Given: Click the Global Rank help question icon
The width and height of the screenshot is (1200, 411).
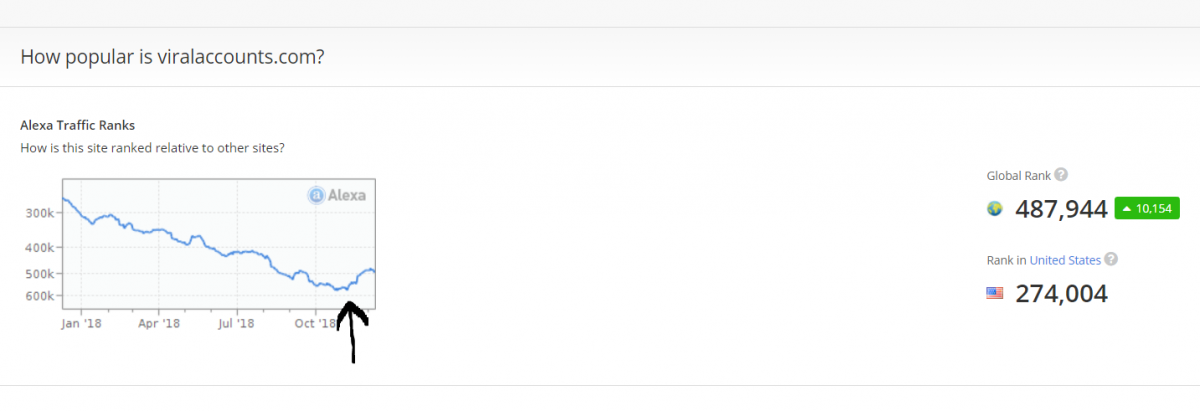Looking at the screenshot, I should (x=1061, y=175).
